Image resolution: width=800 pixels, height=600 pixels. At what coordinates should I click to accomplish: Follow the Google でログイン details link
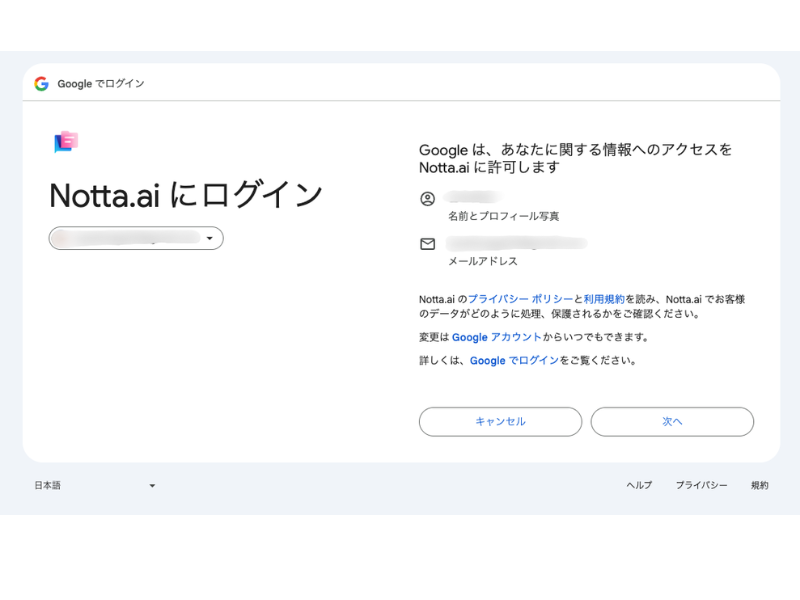pos(514,360)
